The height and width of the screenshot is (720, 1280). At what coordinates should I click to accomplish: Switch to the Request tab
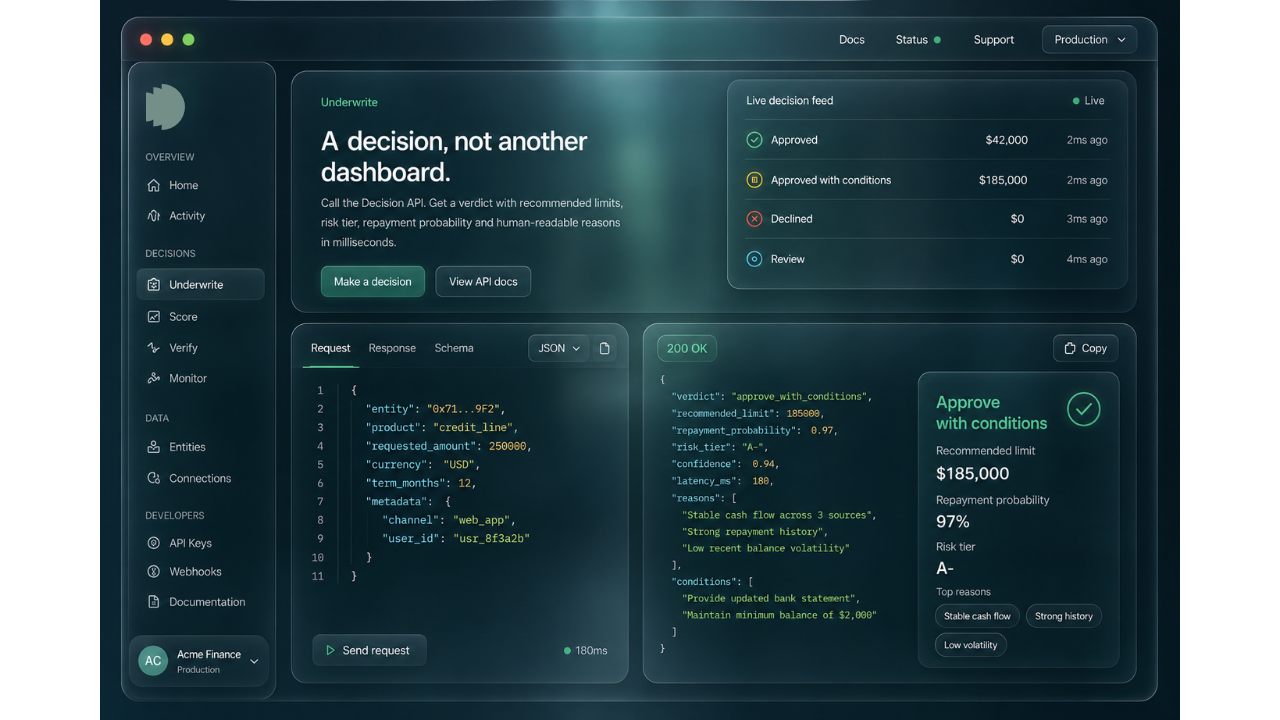click(330, 348)
